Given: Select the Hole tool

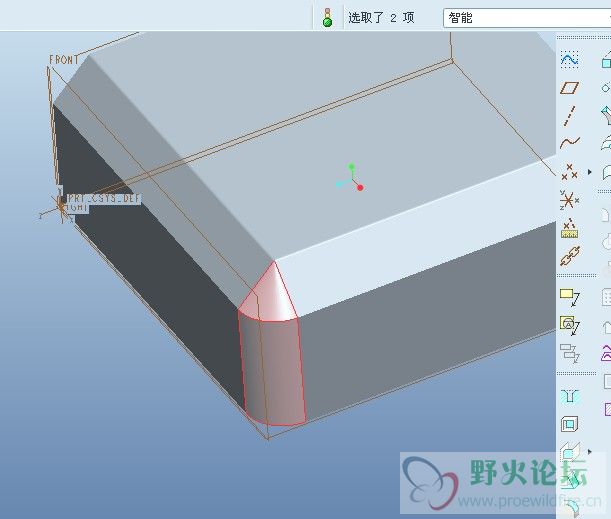Looking at the screenshot, I should pos(570,396).
